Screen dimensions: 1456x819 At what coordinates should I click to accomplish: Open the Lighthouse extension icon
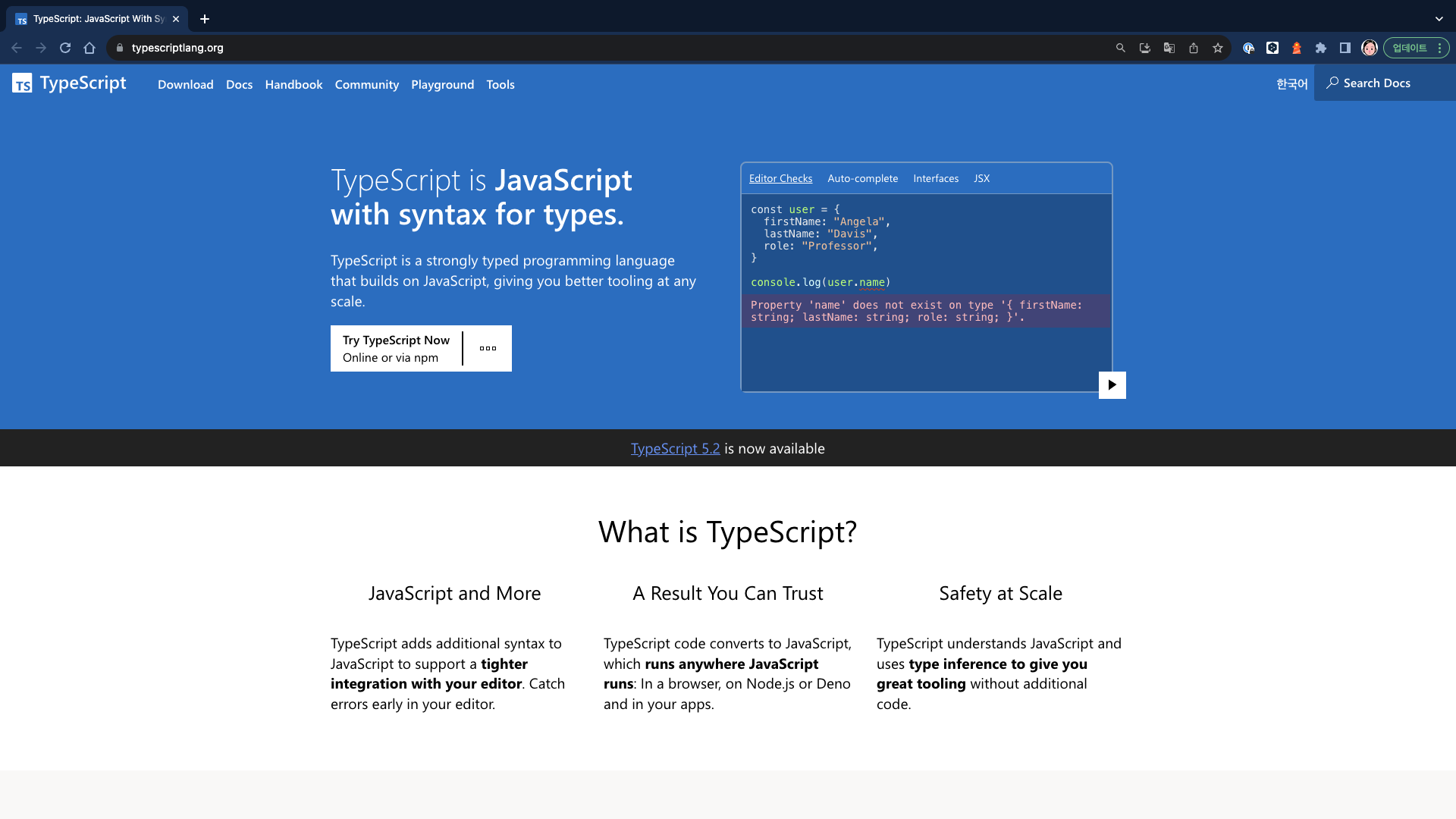[x=1297, y=48]
